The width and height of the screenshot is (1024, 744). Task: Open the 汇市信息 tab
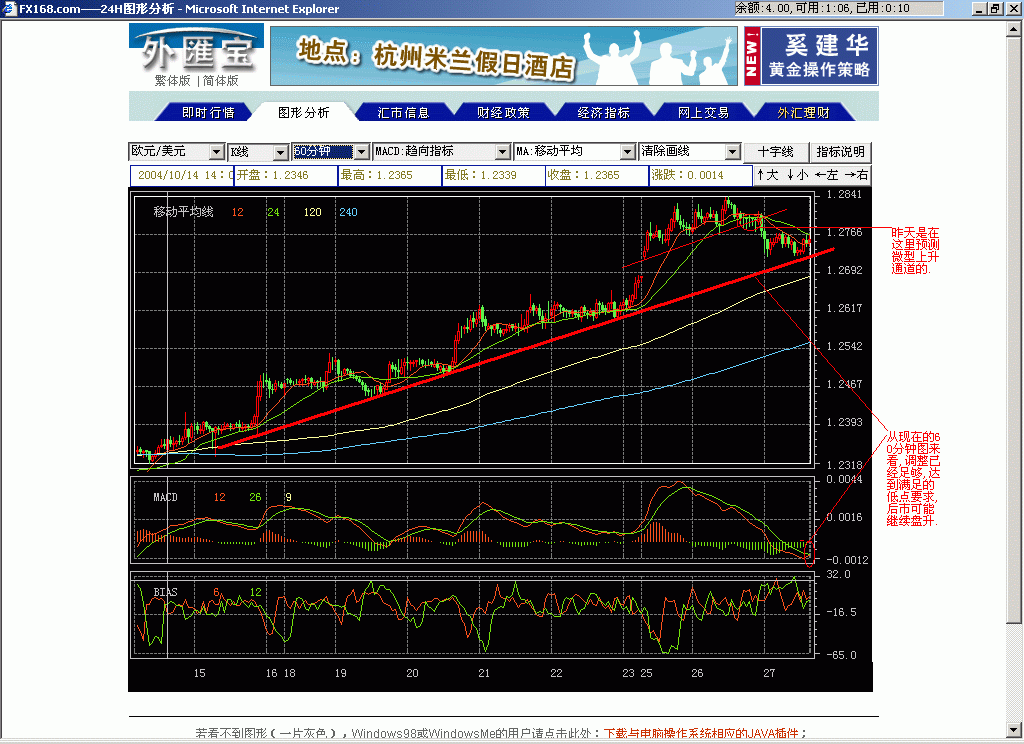point(403,112)
